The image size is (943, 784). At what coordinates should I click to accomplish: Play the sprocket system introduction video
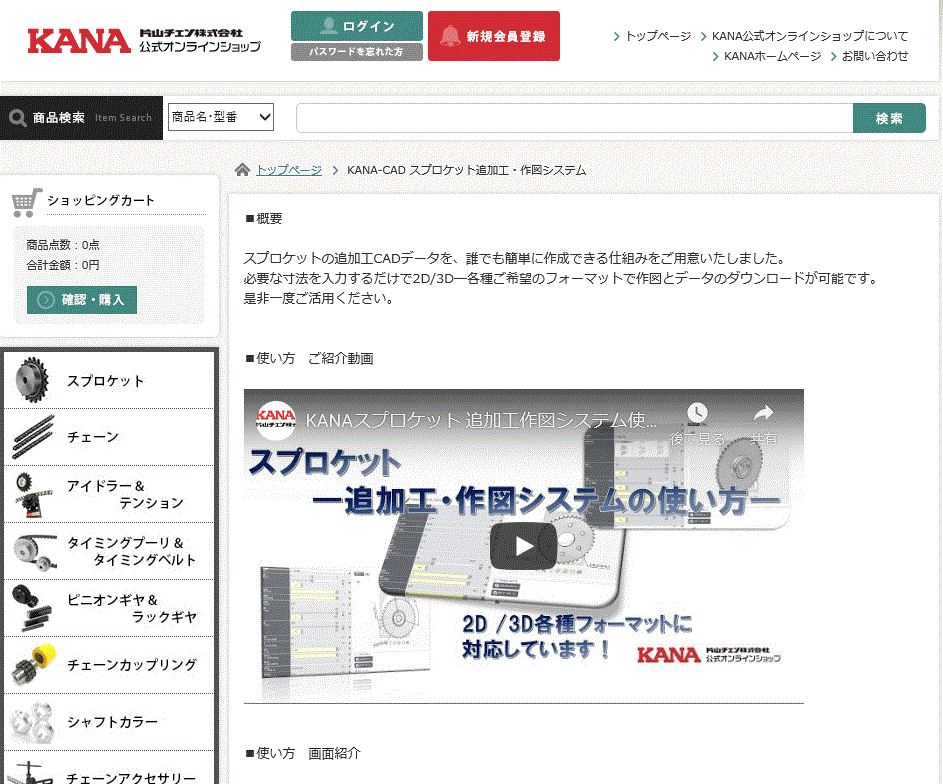click(523, 546)
